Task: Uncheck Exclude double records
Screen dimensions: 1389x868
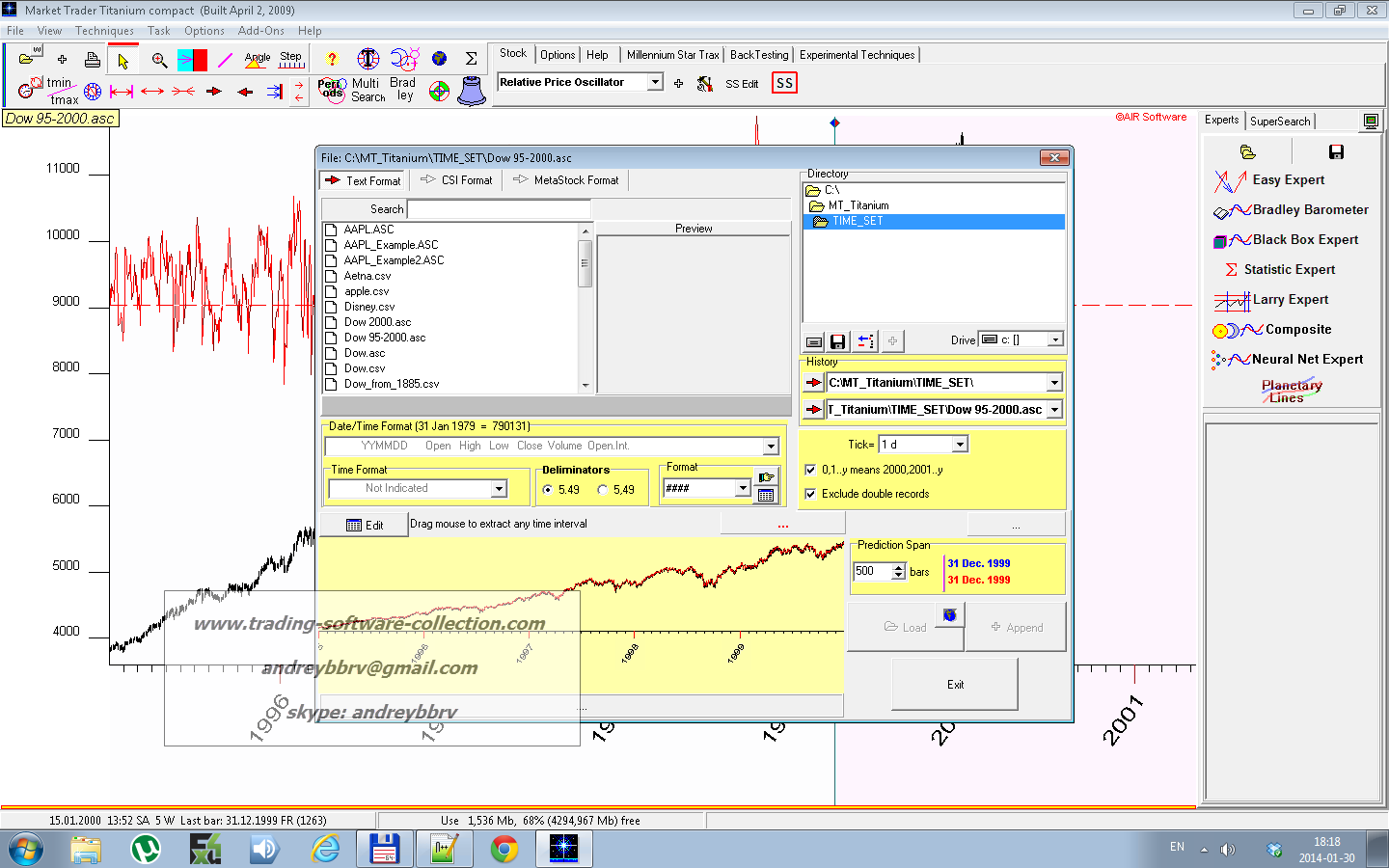Action: pos(810,494)
